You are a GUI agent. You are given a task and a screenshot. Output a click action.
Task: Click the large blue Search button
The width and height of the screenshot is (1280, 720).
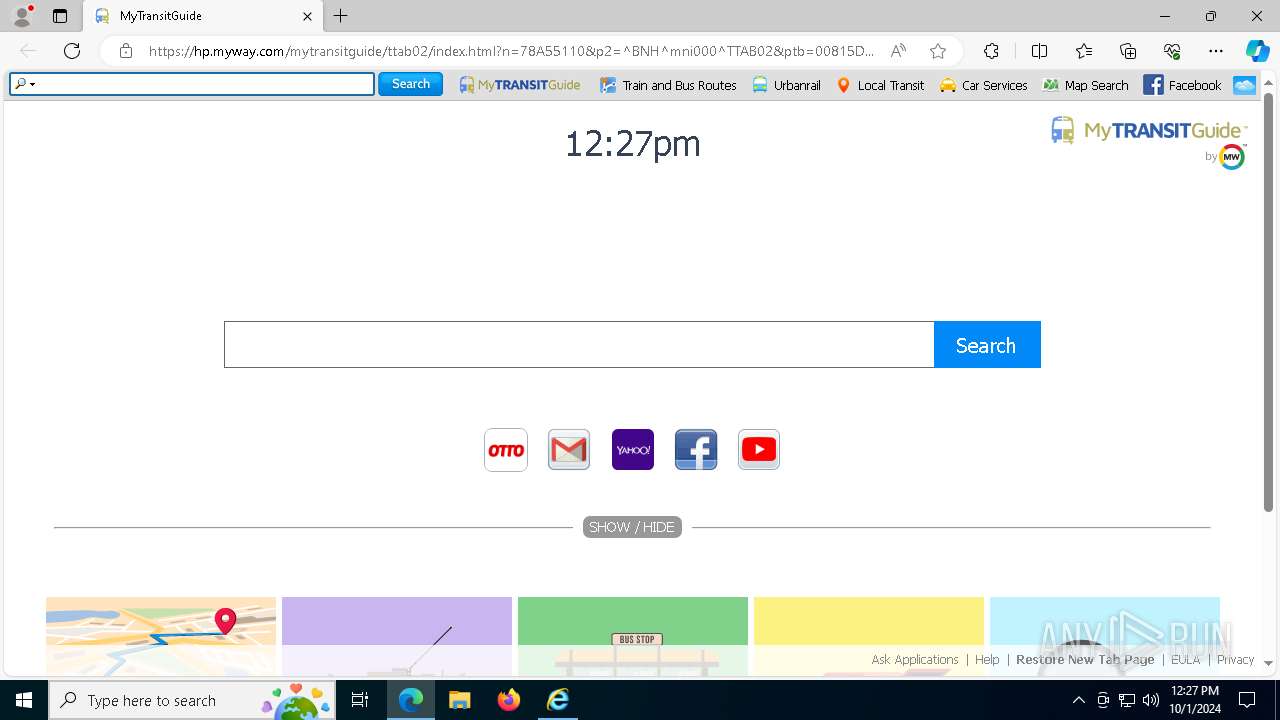(987, 345)
